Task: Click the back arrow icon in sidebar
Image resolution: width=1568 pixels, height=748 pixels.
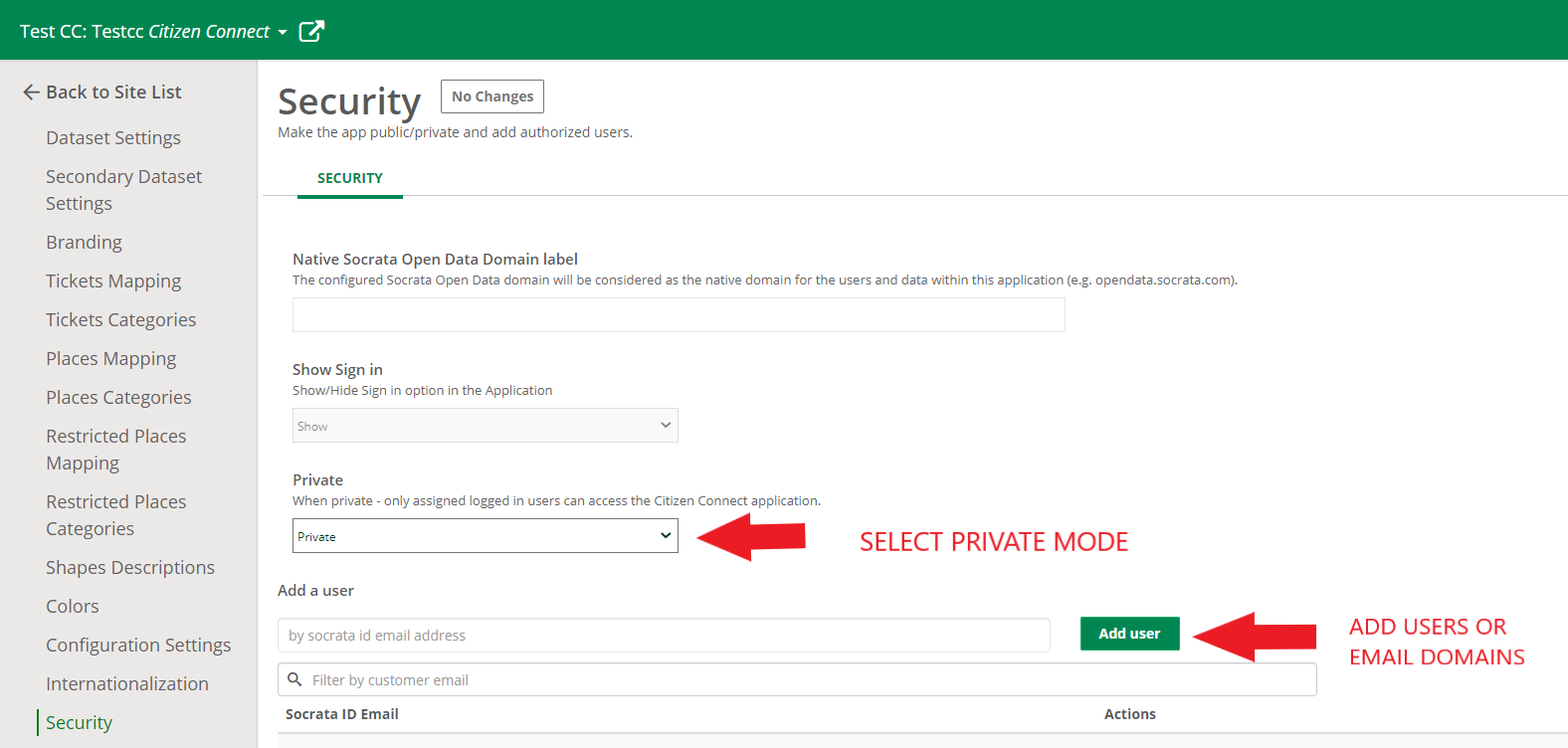Action: click(31, 93)
